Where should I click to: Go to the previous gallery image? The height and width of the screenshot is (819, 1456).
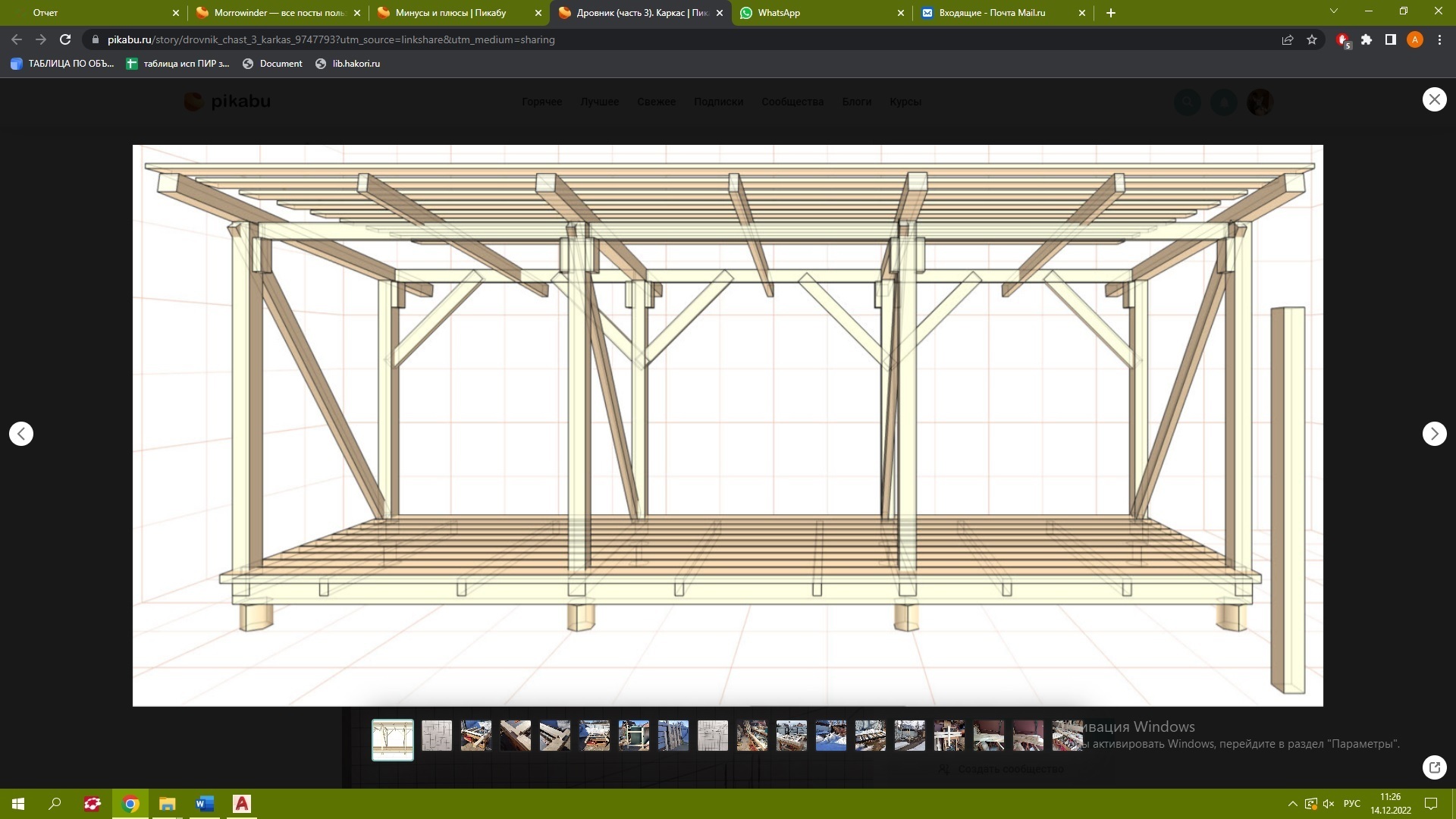coord(21,434)
